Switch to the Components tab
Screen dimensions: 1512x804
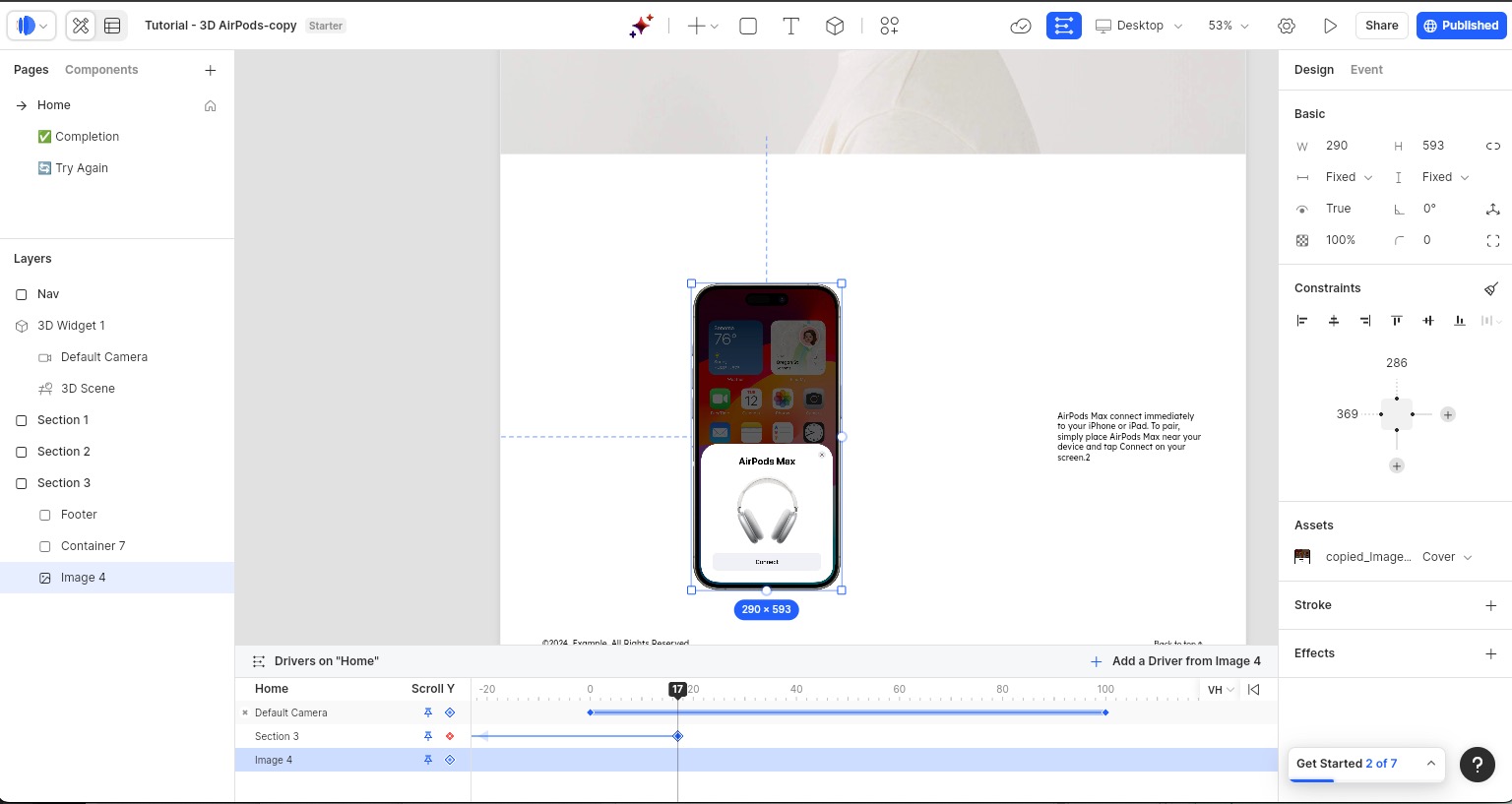101,70
